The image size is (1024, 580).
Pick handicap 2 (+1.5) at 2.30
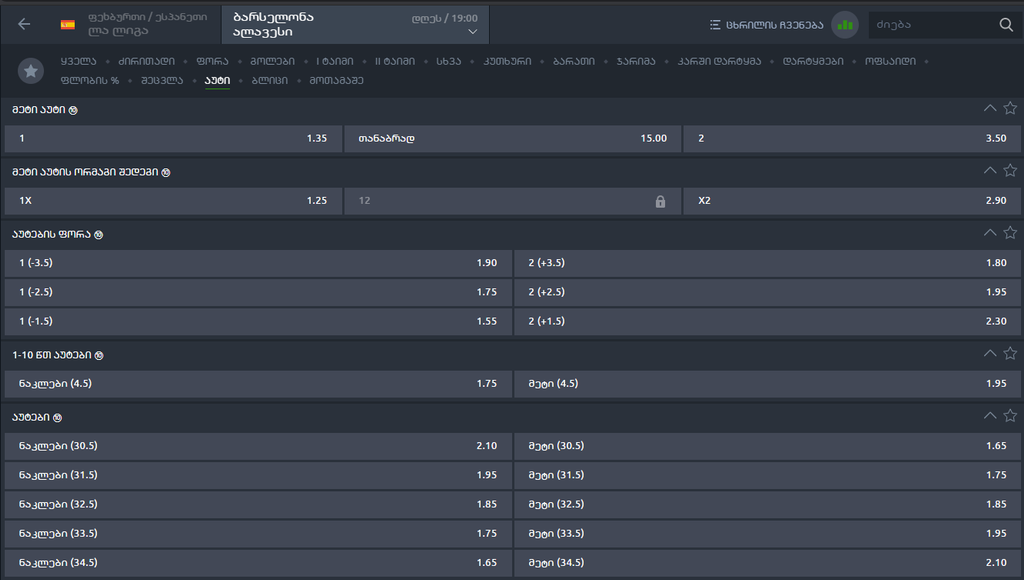pos(767,321)
